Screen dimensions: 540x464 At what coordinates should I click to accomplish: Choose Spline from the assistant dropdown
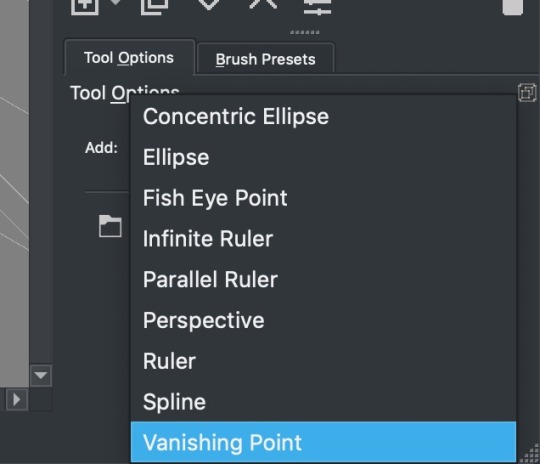tap(323, 402)
